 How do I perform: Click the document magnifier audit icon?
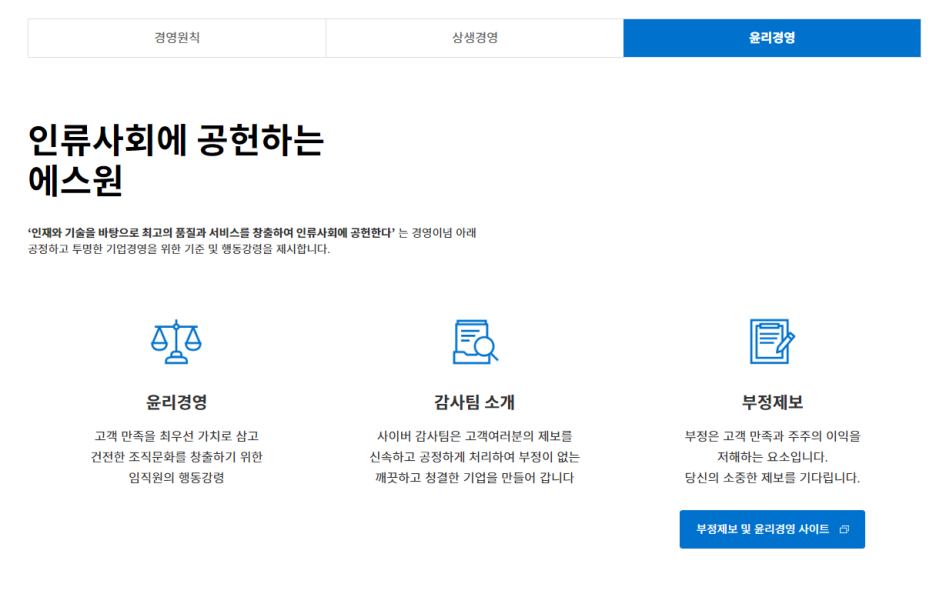475,341
